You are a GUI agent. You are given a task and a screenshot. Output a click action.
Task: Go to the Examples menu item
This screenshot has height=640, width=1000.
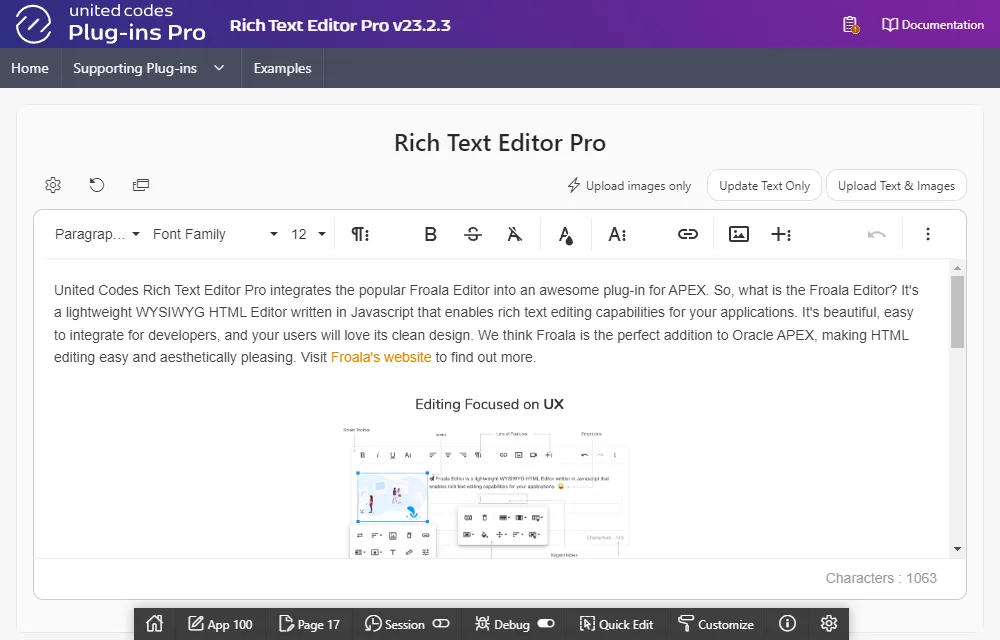click(282, 68)
